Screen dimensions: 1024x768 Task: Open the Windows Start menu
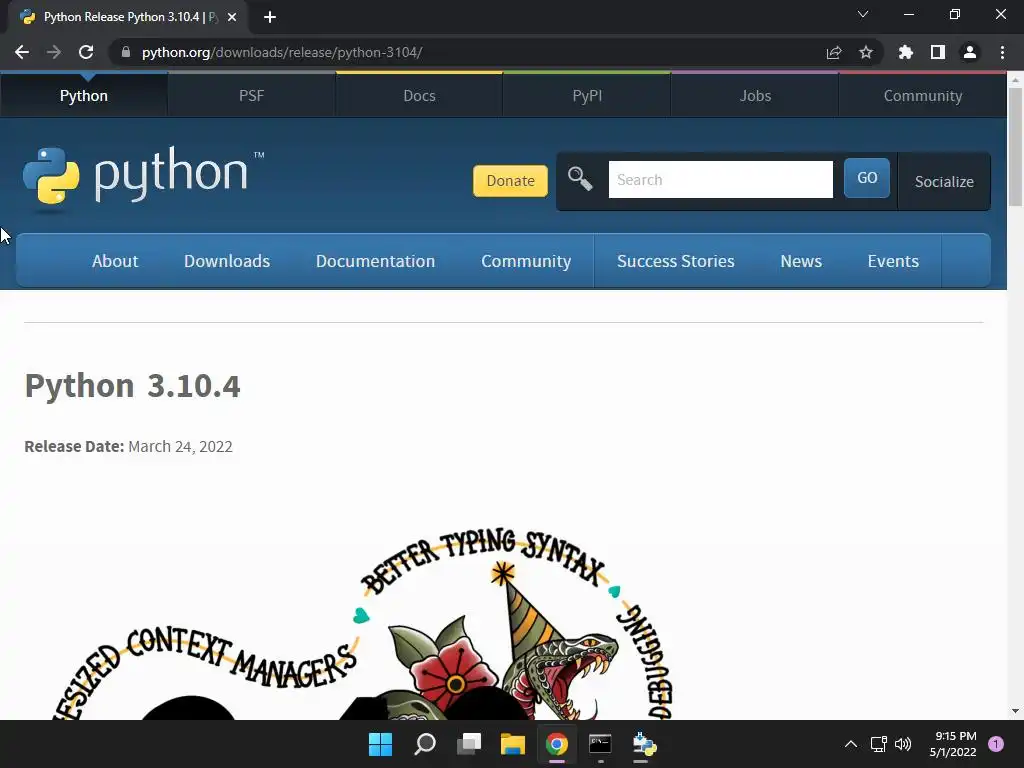(381, 744)
